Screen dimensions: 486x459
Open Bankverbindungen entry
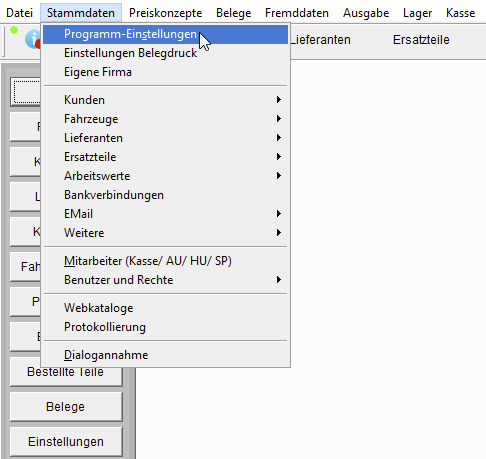165,195
